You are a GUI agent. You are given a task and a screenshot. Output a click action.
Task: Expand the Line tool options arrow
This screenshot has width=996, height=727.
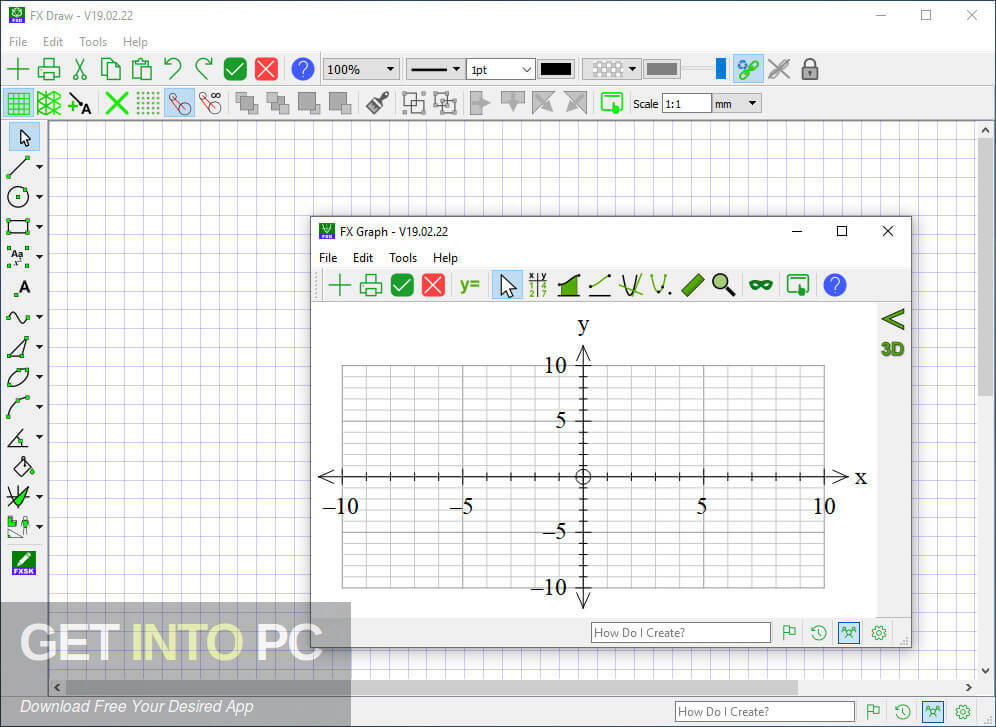pos(39,167)
